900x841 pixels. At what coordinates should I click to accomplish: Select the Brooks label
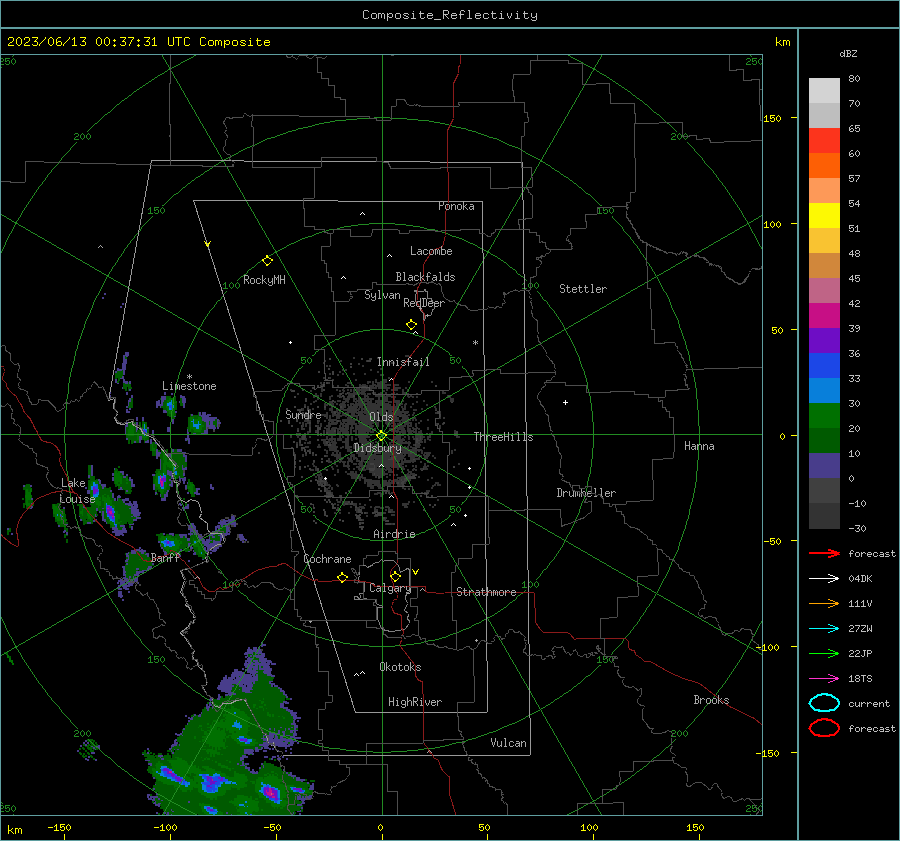tap(711, 700)
